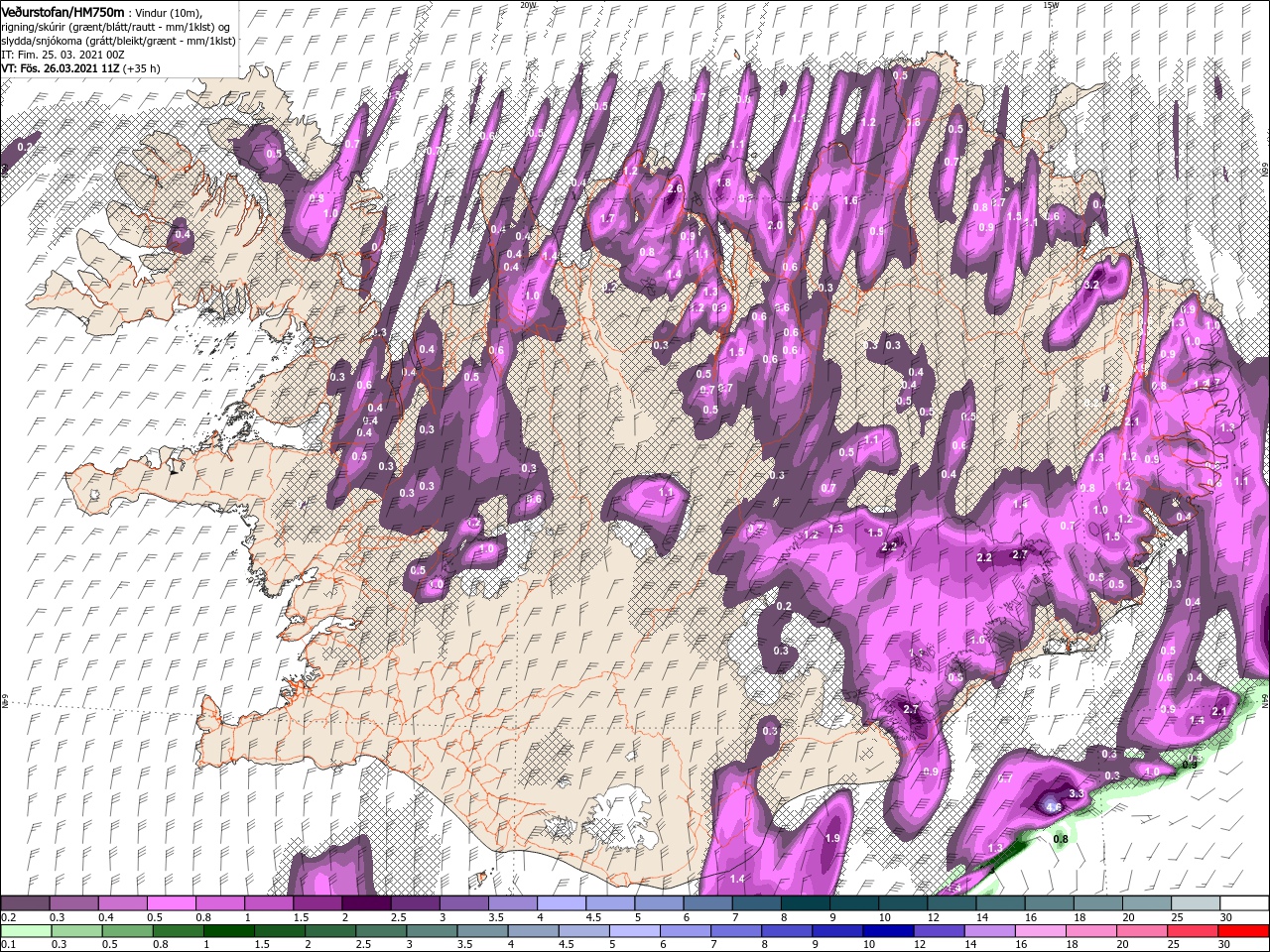
Task: Click the grayish-purple '0.2' swatch in top legend
Action: click(x=26, y=903)
